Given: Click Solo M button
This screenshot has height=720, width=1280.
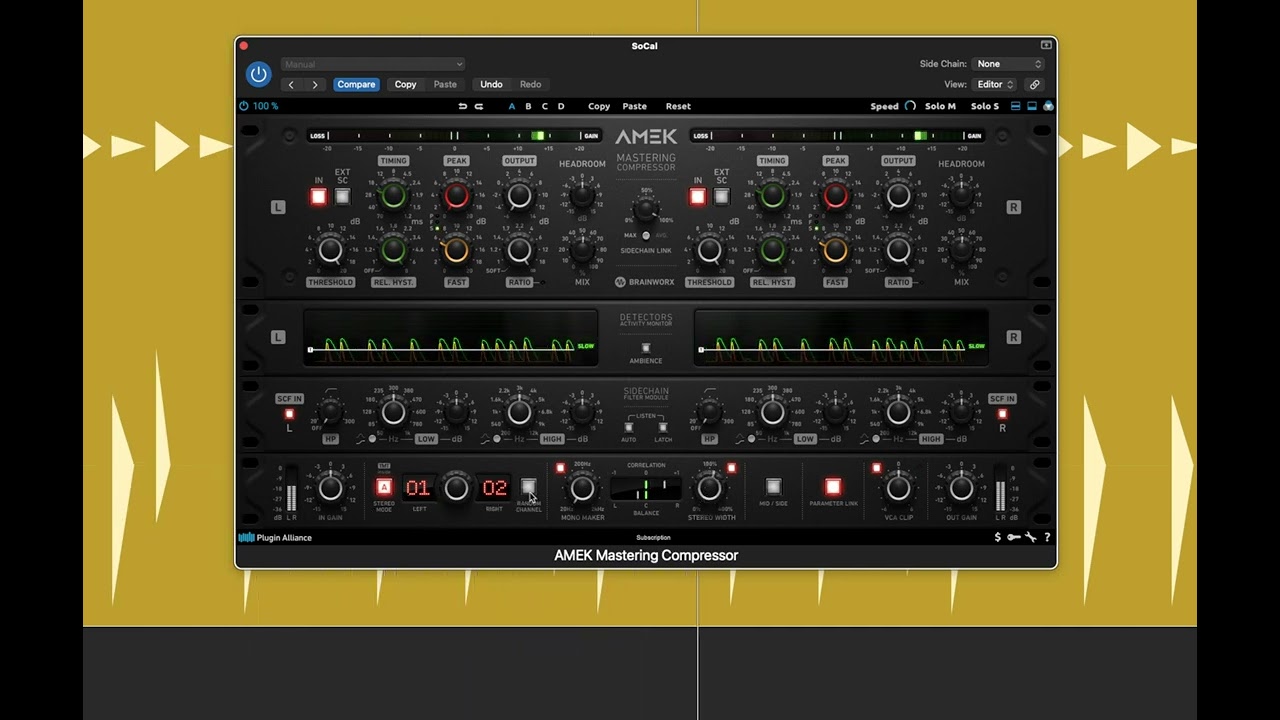Looking at the screenshot, I should [x=940, y=106].
